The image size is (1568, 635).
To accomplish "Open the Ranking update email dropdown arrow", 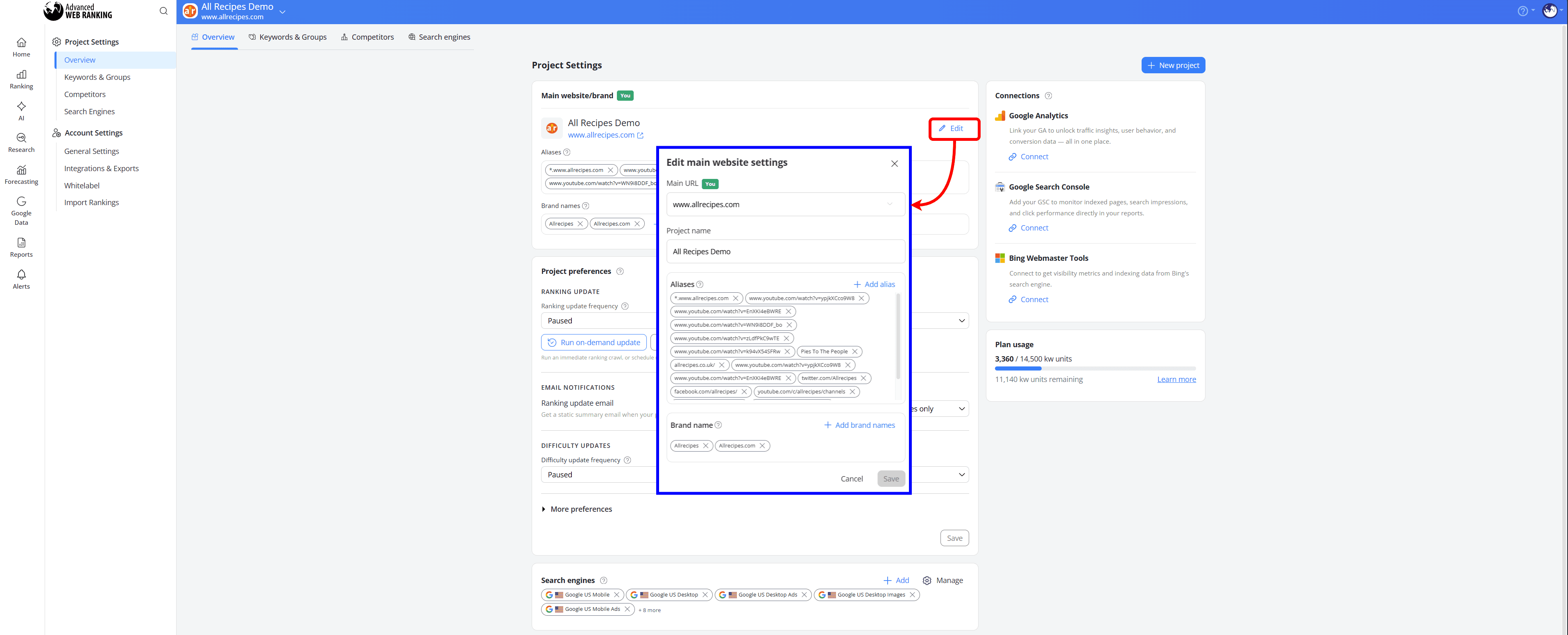I will pos(962,409).
